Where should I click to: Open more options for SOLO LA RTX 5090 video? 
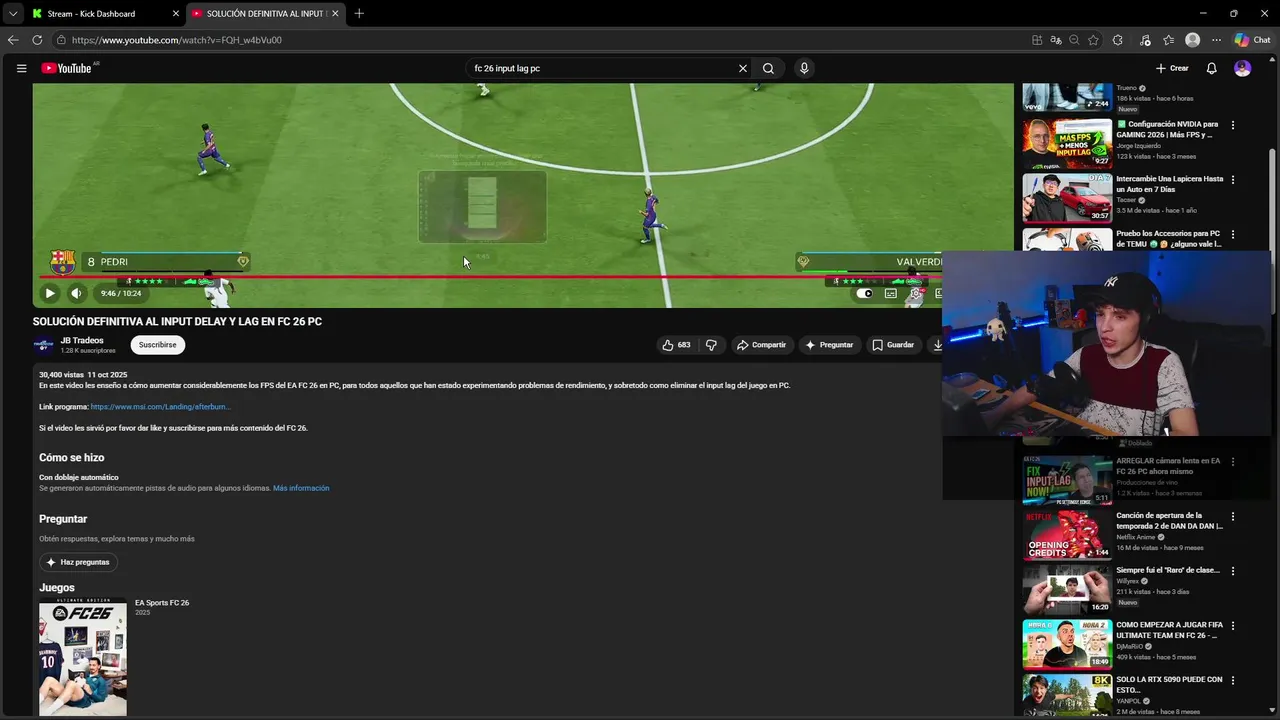(1232, 680)
